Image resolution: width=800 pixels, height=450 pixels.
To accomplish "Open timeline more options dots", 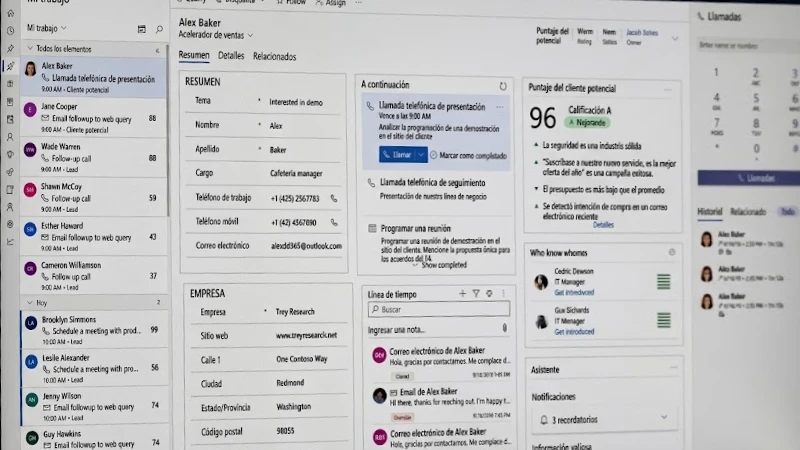I will click(503, 293).
